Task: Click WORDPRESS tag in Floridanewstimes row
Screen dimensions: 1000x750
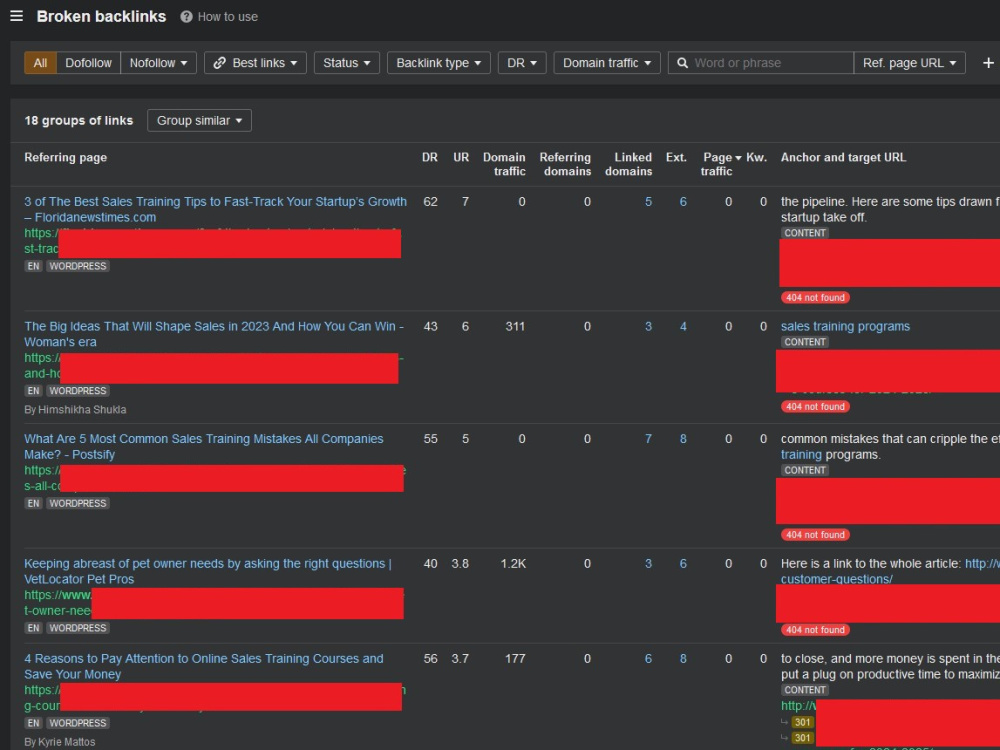Action: (x=78, y=266)
